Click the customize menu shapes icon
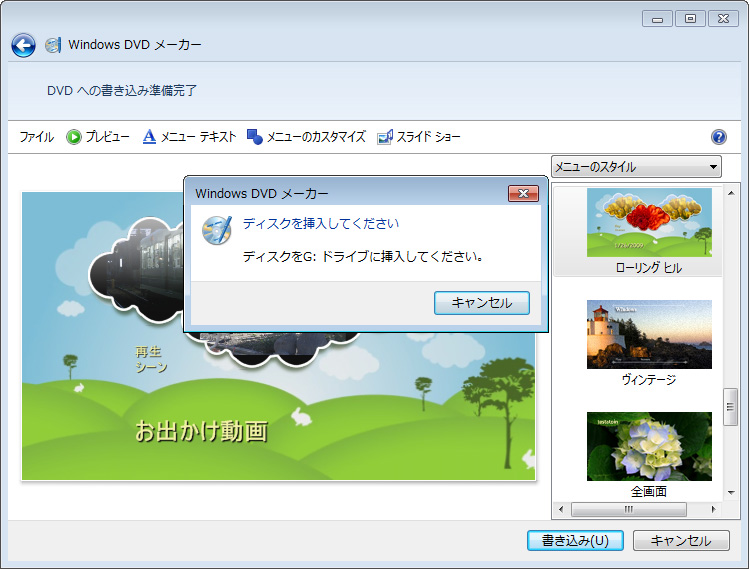 coord(255,137)
